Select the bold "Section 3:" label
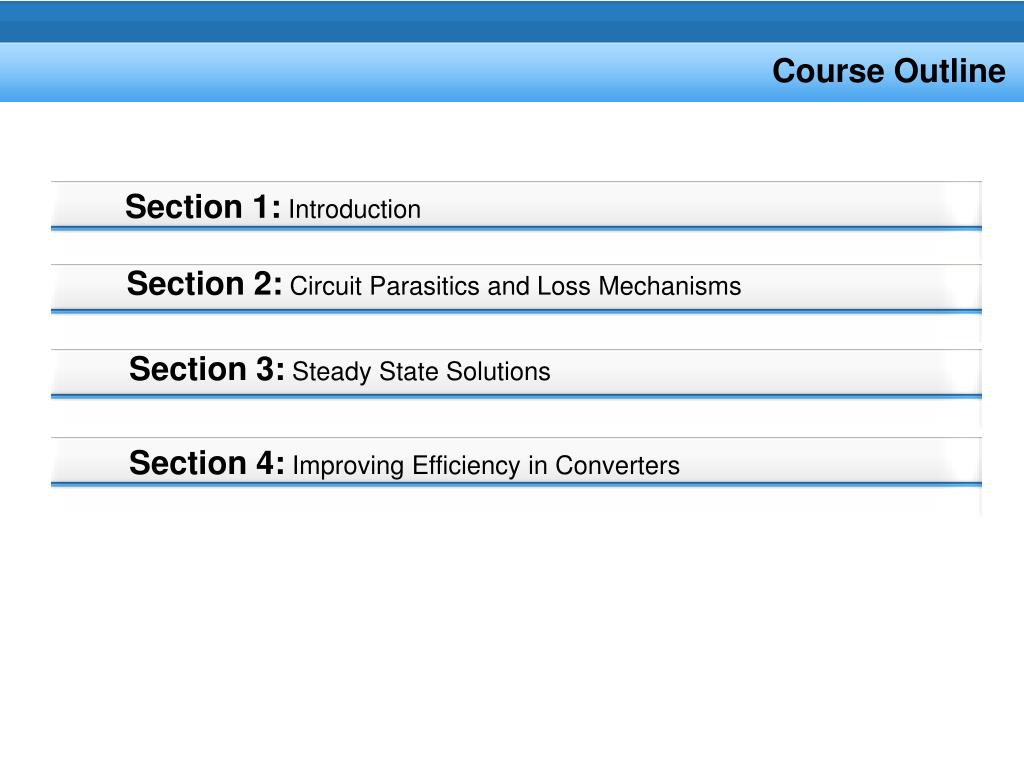1024x768 pixels. pyautogui.click(x=207, y=369)
